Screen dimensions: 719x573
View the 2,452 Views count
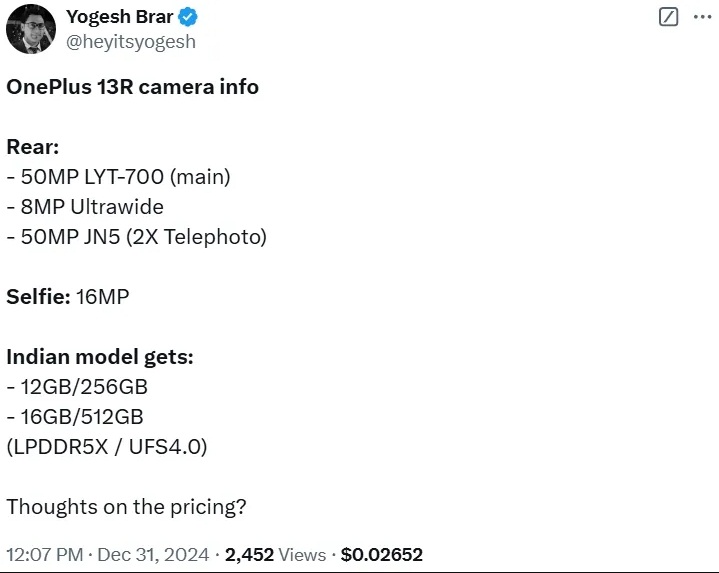(x=276, y=554)
